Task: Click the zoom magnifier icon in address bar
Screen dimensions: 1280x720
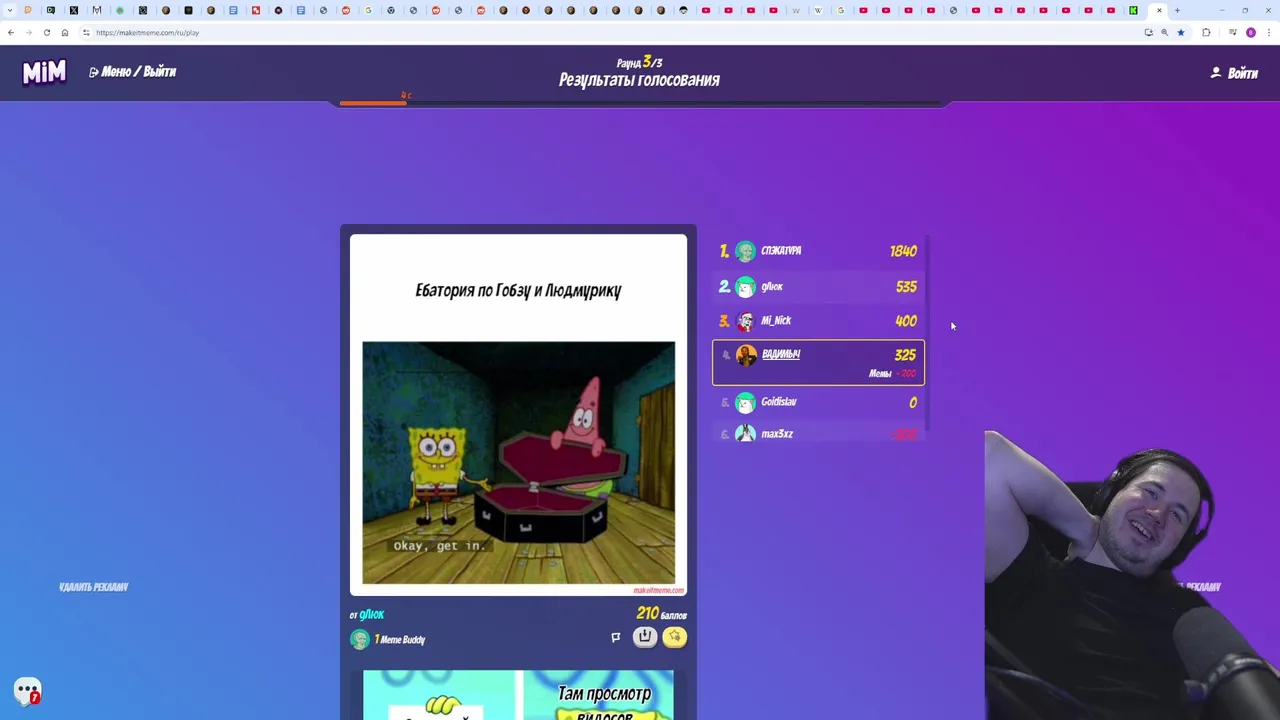Action: point(1164,33)
